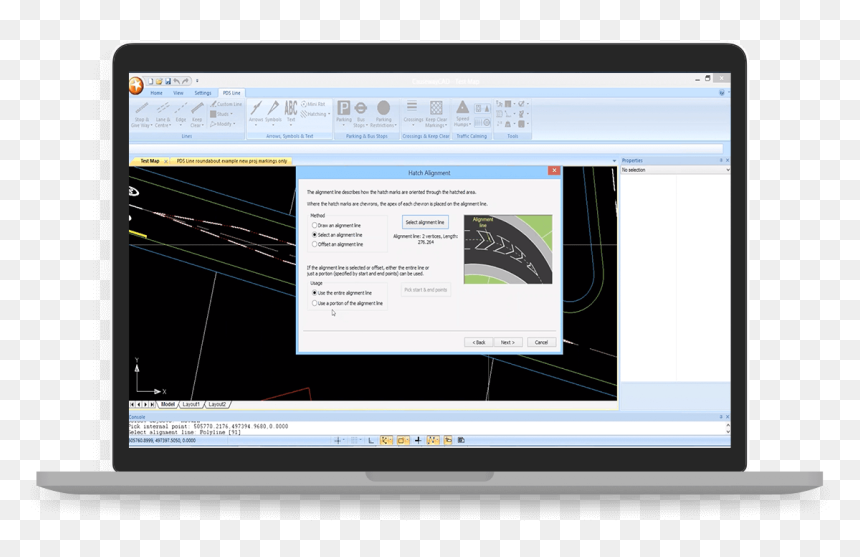Click the Undo arrow icon
The image size is (860, 557).
tap(177, 81)
